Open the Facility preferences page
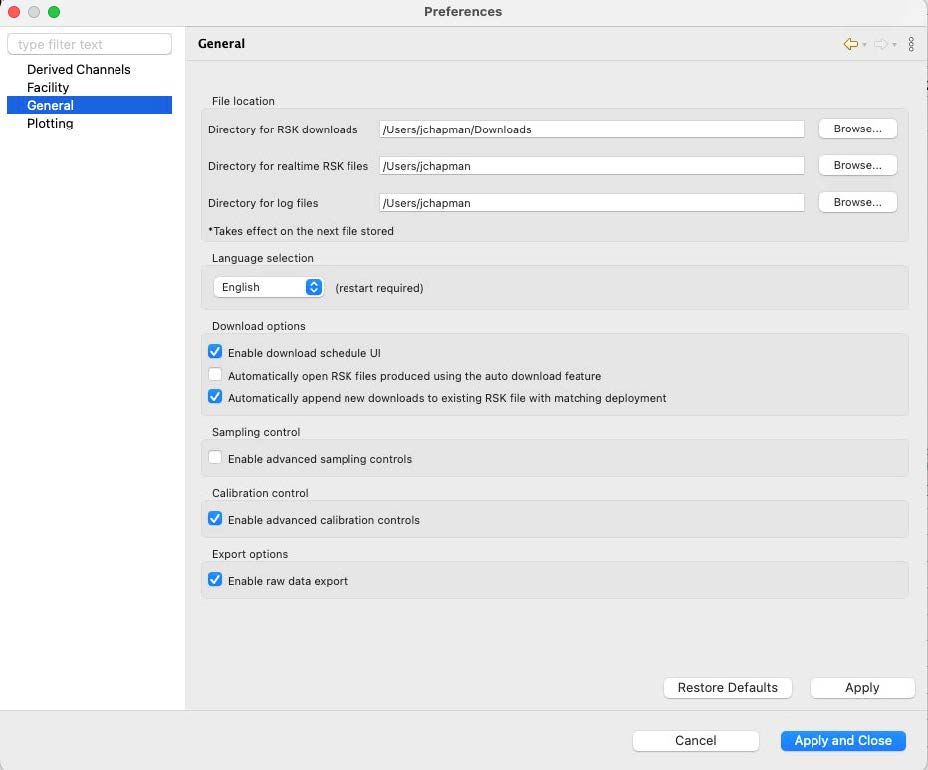 tap(48, 87)
